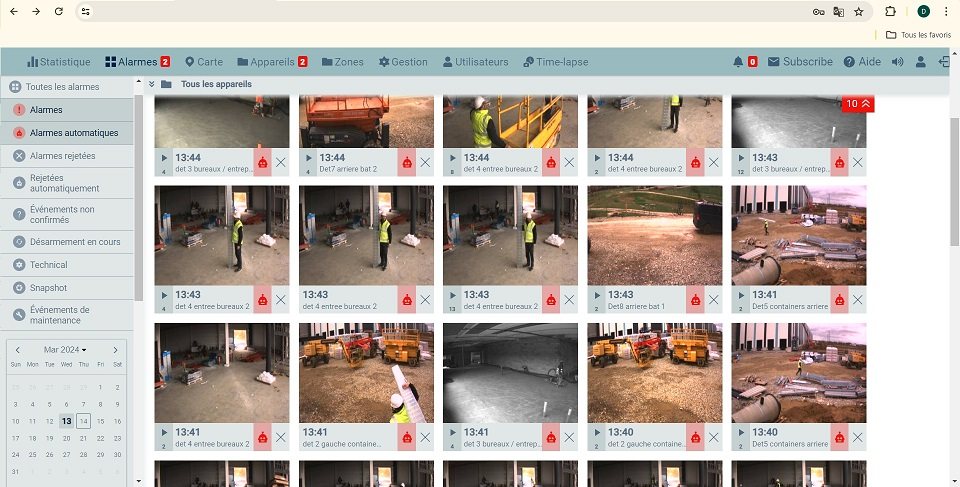Open Événements non confirmés filter

coord(67,214)
